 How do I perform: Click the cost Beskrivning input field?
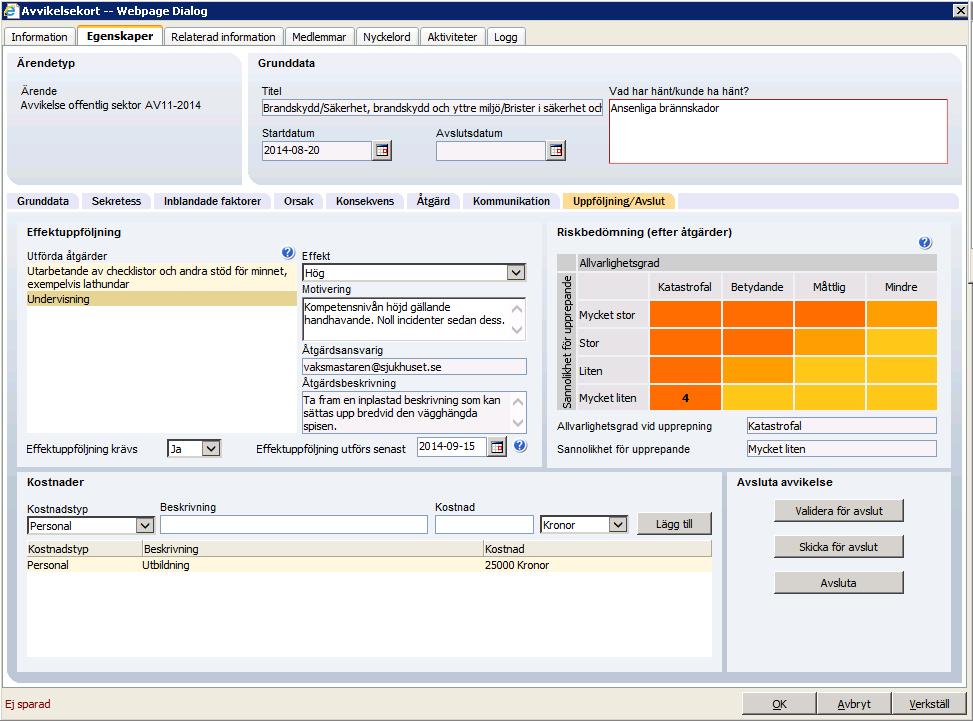pyautogui.click(x=294, y=525)
